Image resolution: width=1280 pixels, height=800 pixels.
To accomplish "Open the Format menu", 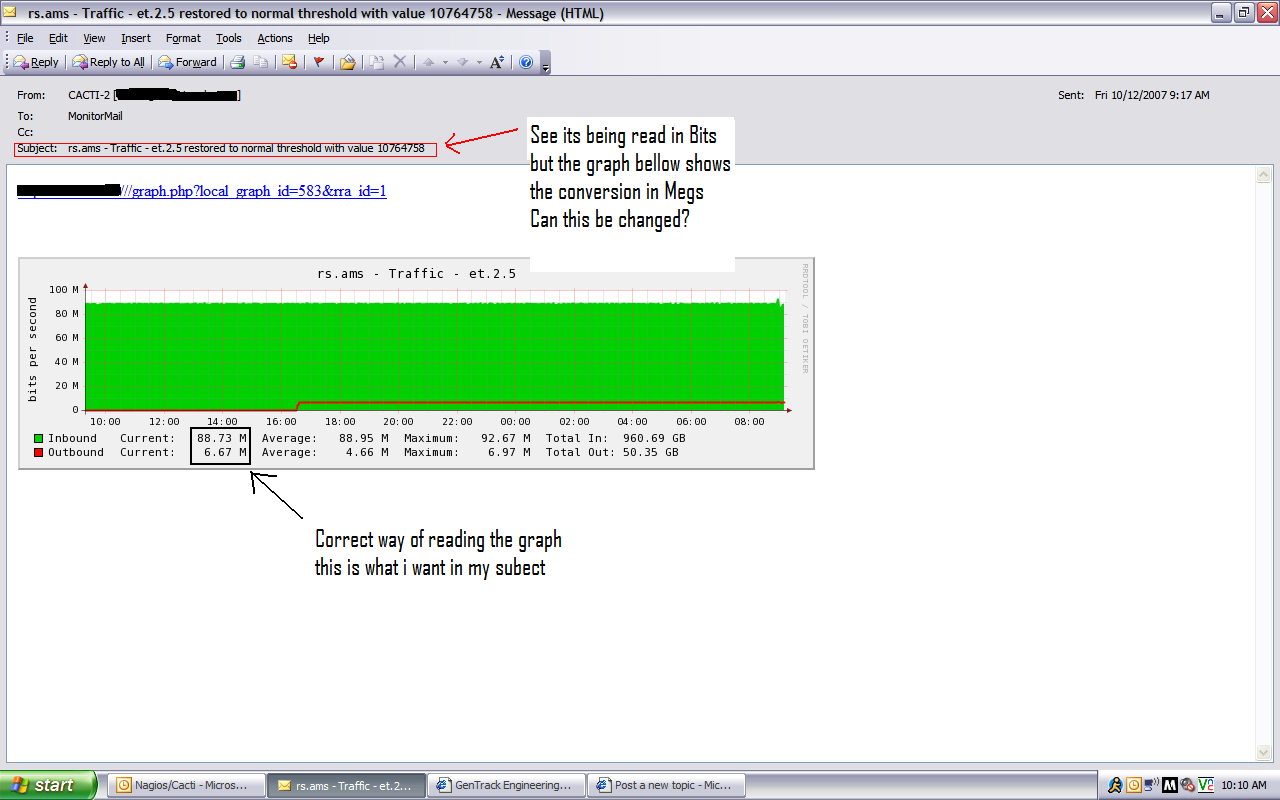I will coord(183,38).
